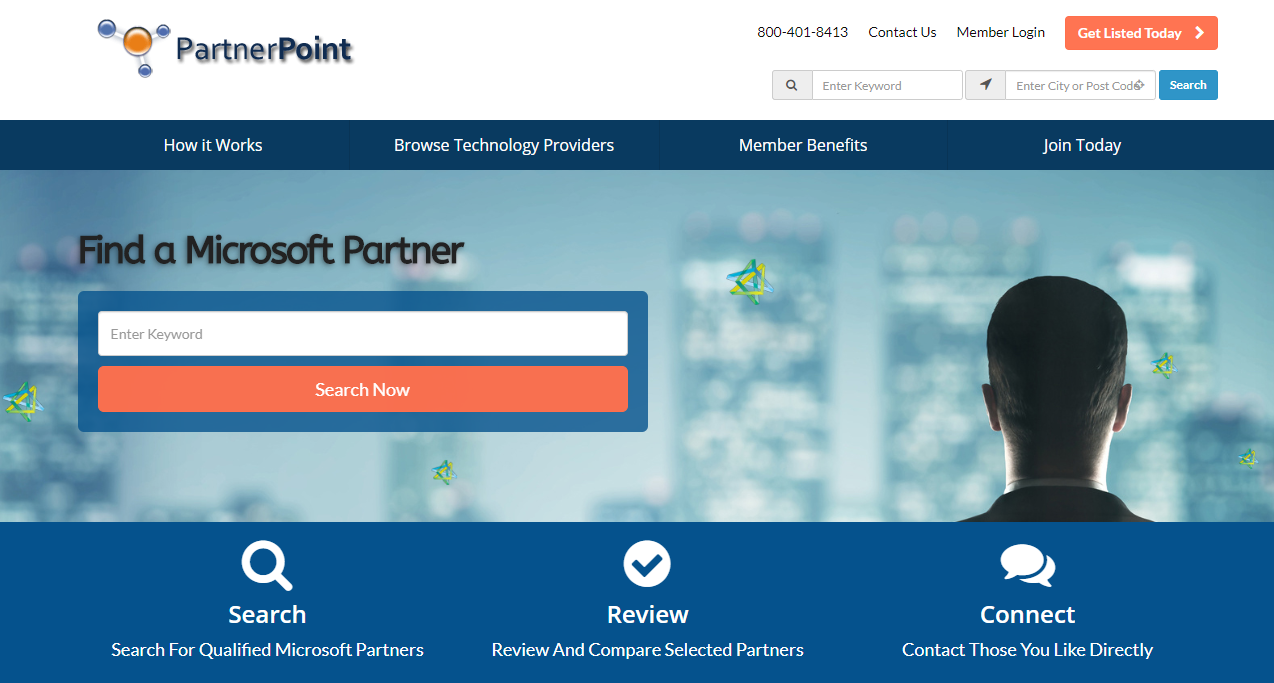Click 'Contact Those You Like Directly' text

1028,650
